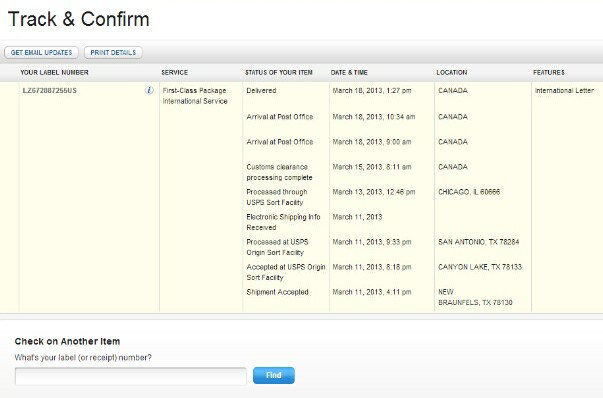Viewport: 603px width, 398px height.
Task: Select date March 11, 2013, 8:18 pm
Action: click(x=372, y=267)
